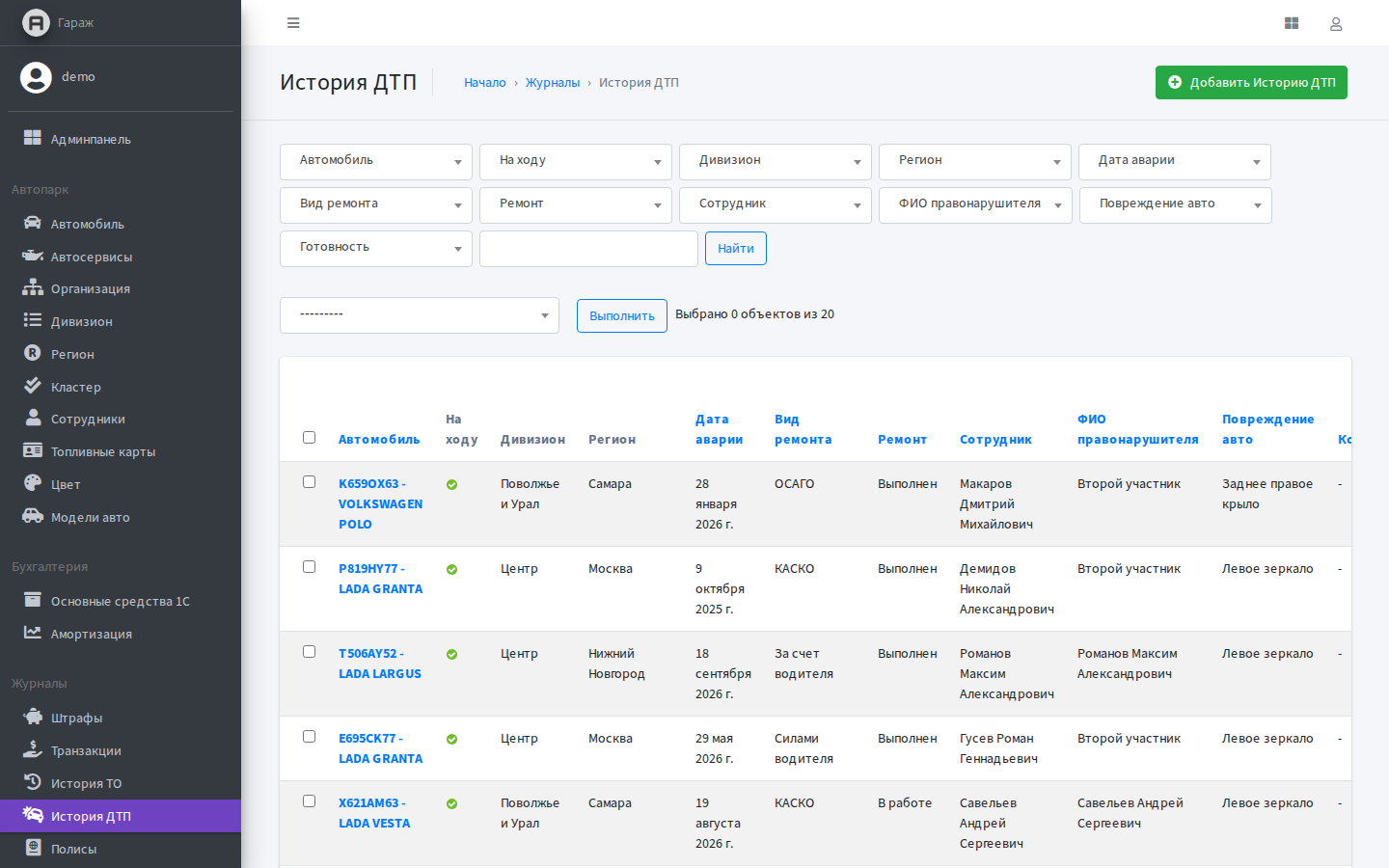This screenshot has width=1389, height=868.
Task: Click the Модели авто icon
Action: pyautogui.click(x=33, y=516)
